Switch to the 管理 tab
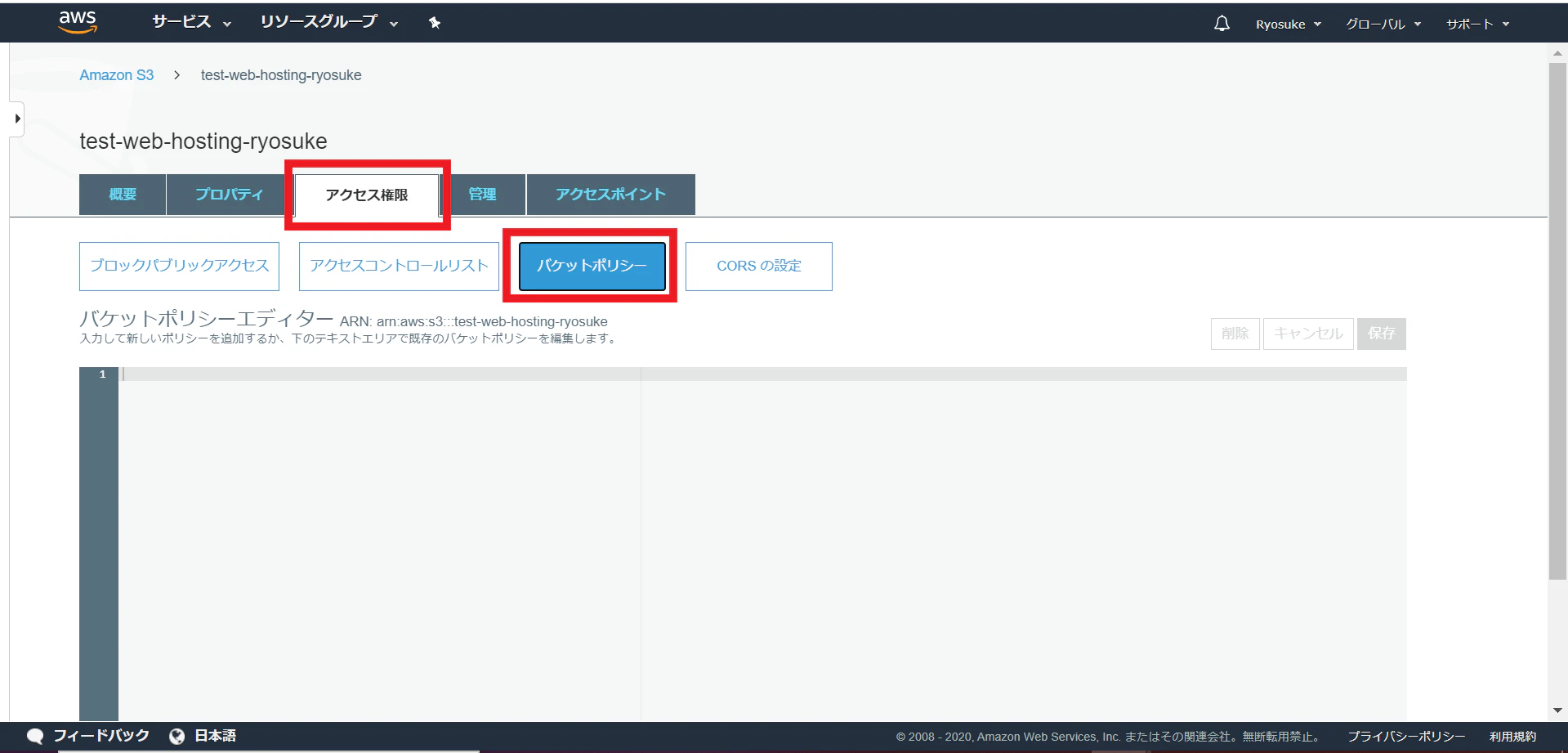The height and width of the screenshot is (753, 1568). click(x=482, y=195)
